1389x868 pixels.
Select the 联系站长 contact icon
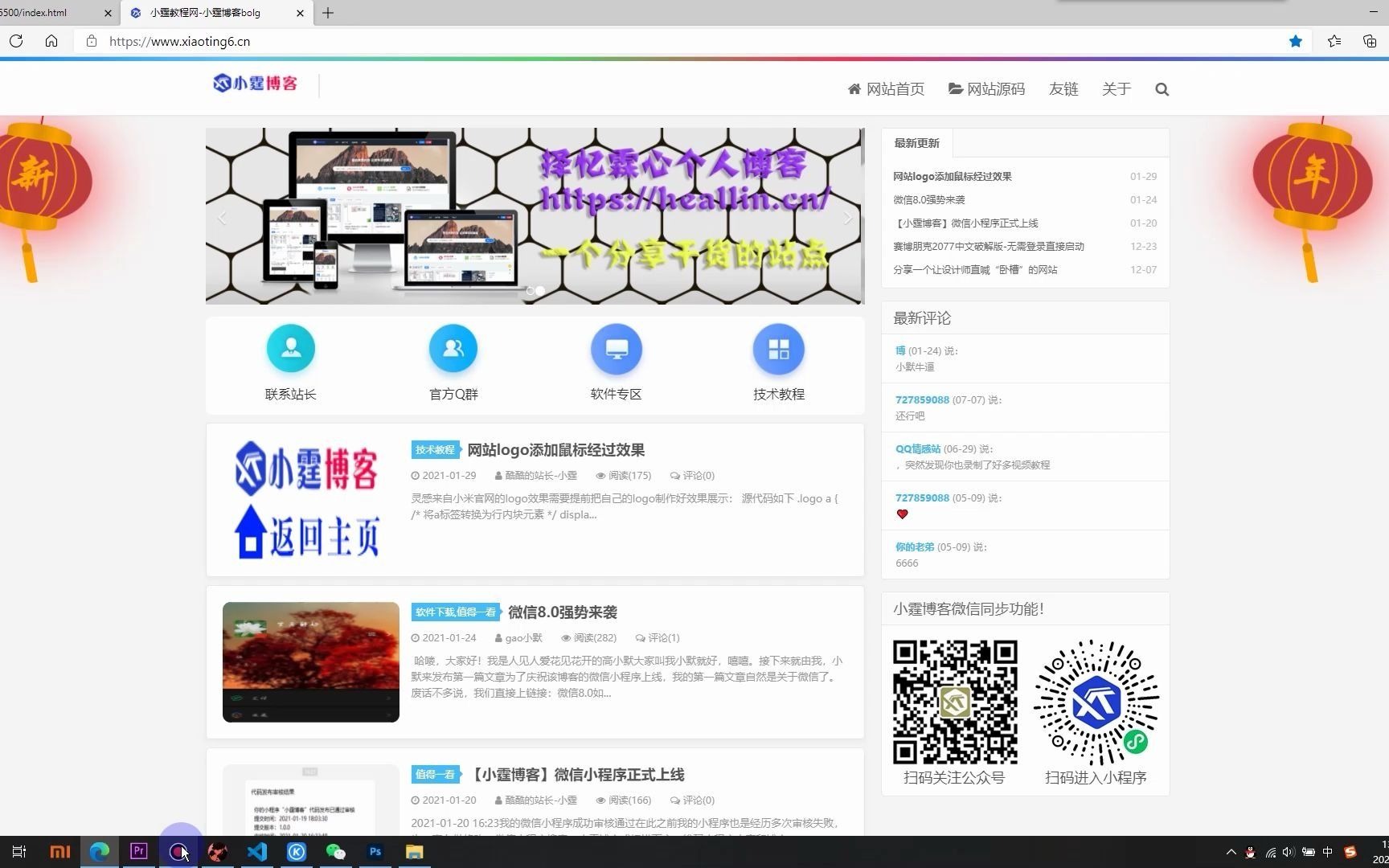290,348
